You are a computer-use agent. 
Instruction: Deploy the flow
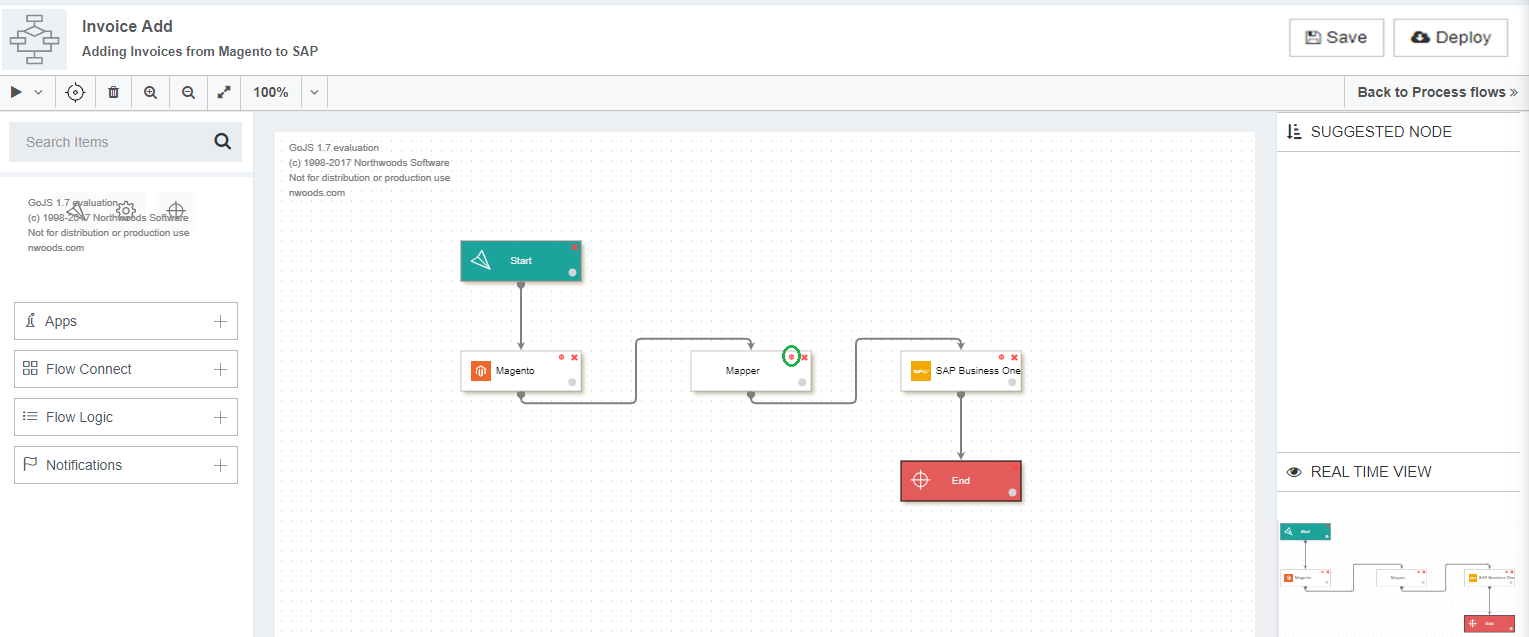(1450, 37)
